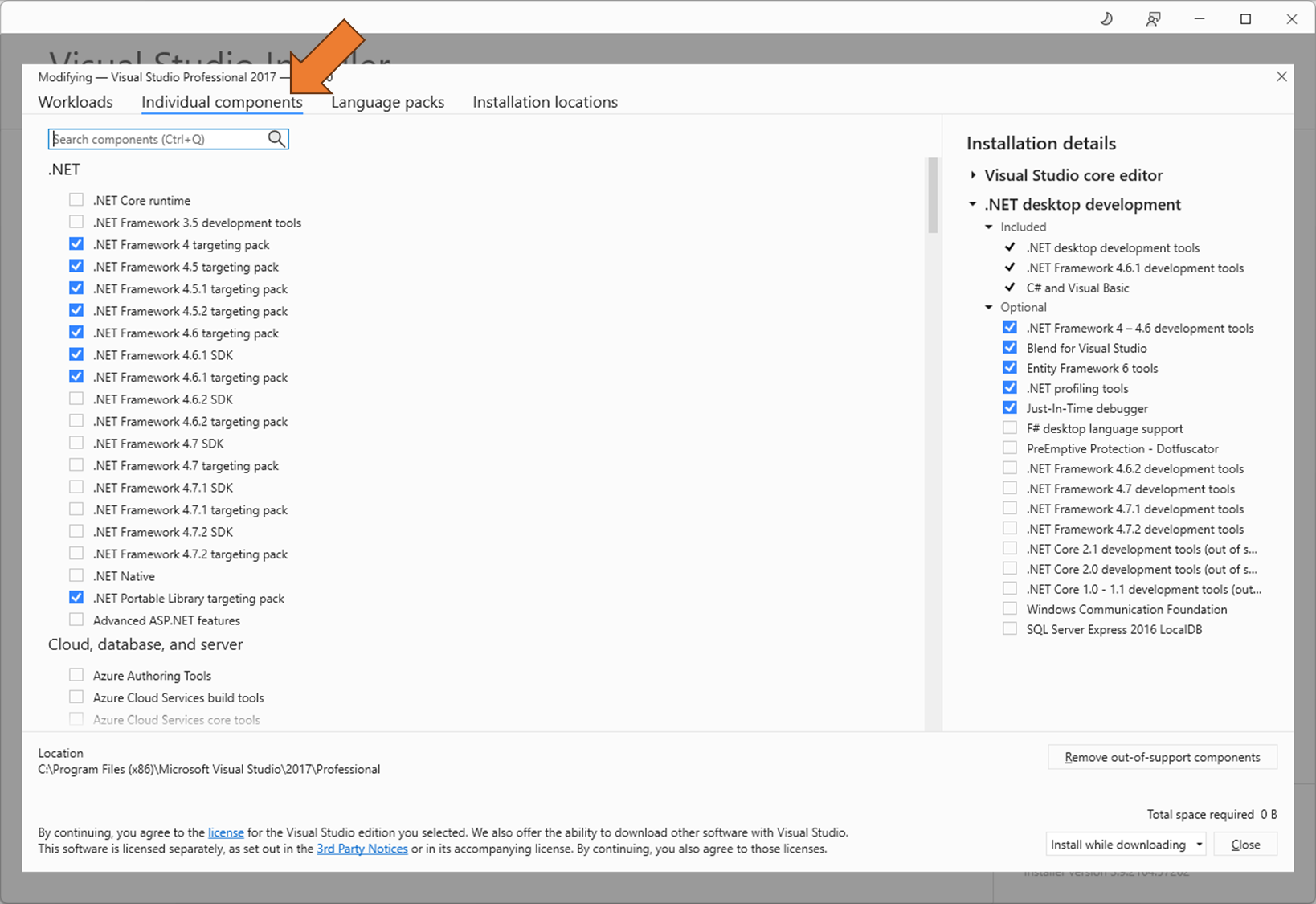Uncheck Entity Framework 6 tools
The image size is (1316, 904).
[x=1010, y=367]
